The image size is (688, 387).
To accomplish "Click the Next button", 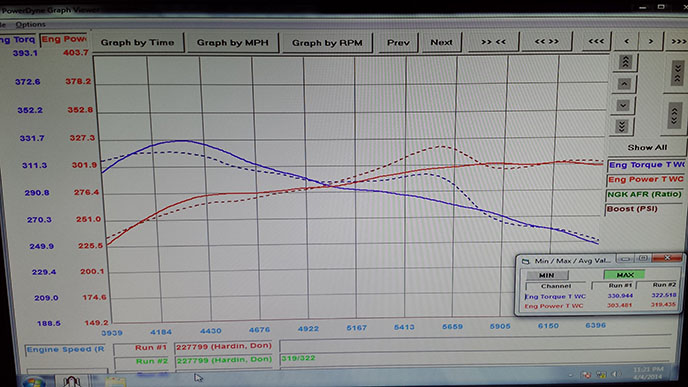I will tap(441, 43).
